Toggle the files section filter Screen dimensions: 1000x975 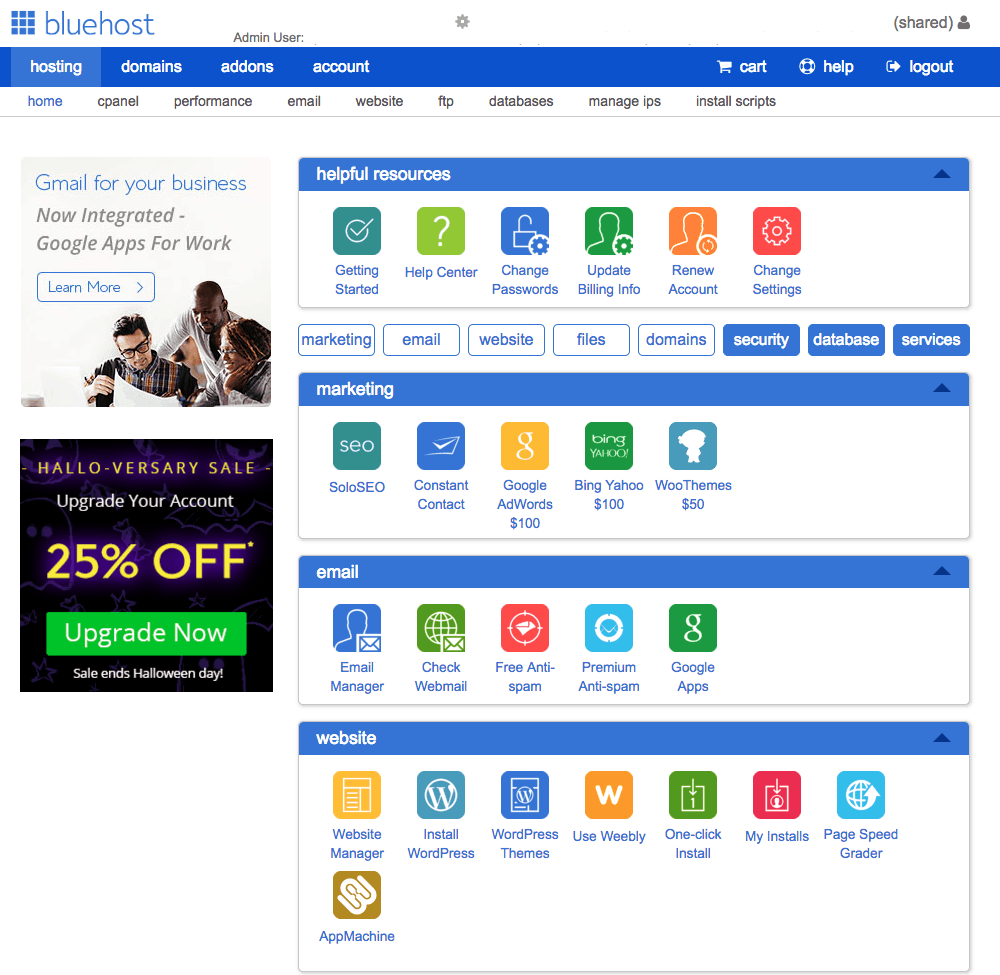pyautogui.click(x=591, y=340)
